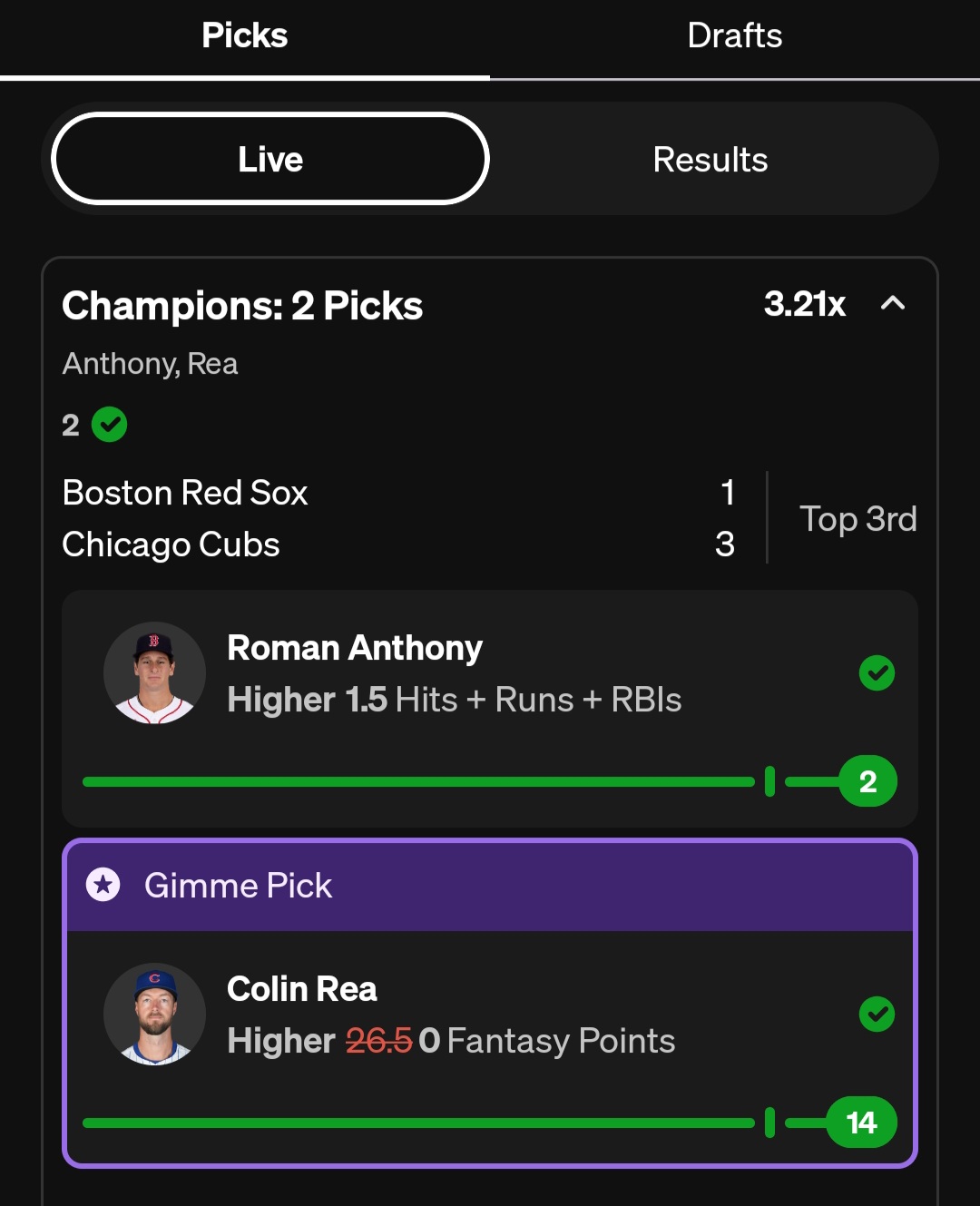
Task: Click the Colin Rea player name
Action: point(302,989)
